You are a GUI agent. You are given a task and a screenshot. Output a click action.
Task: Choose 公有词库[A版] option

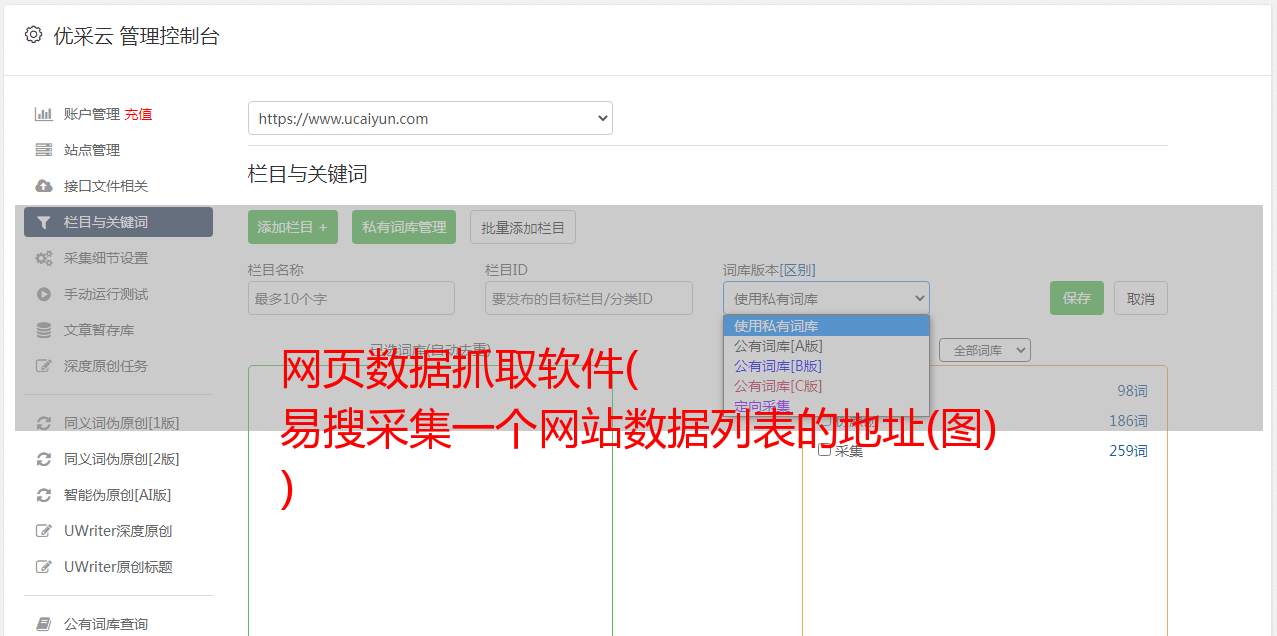pyautogui.click(x=826, y=346)
